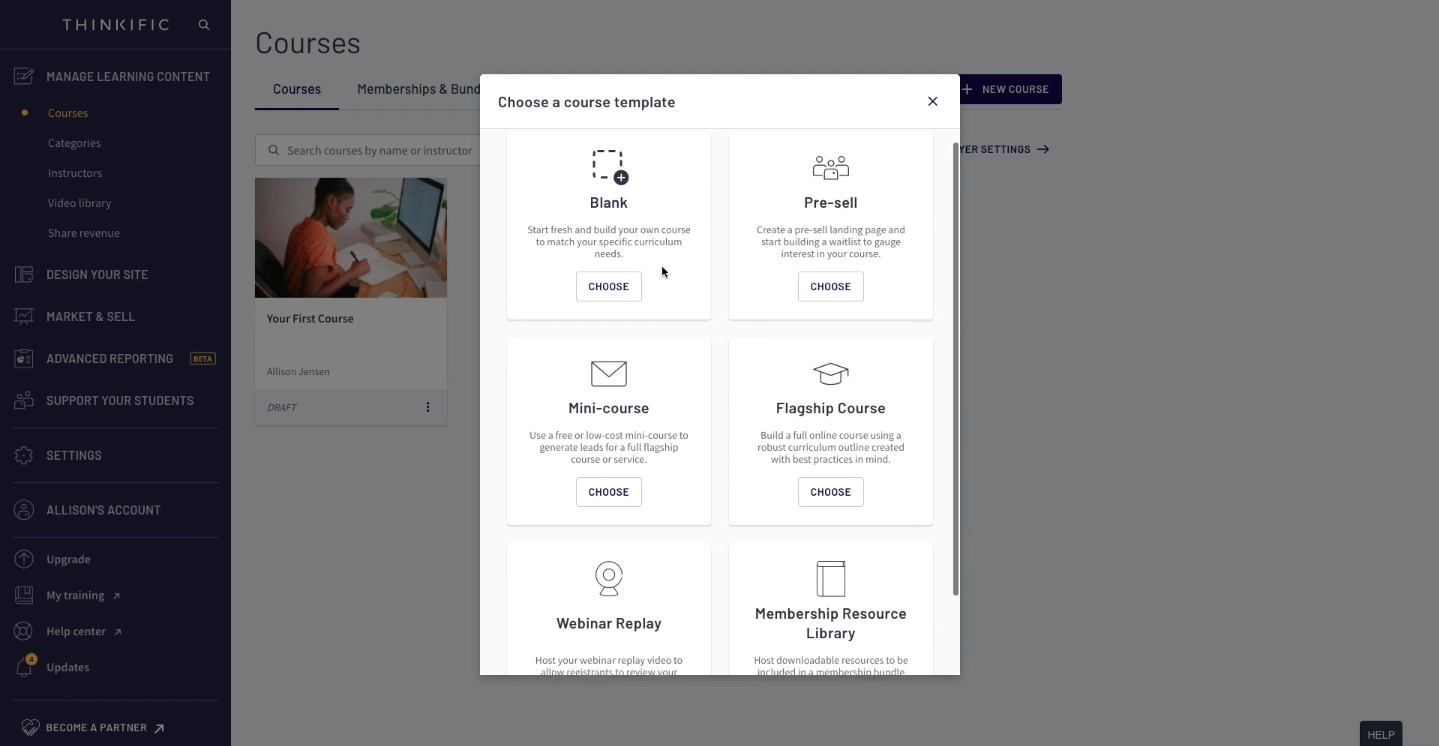Viewport: 1439px width, 746px height.
Task: Switch to Memberships & Bundles tab
Action: (418, 89)
